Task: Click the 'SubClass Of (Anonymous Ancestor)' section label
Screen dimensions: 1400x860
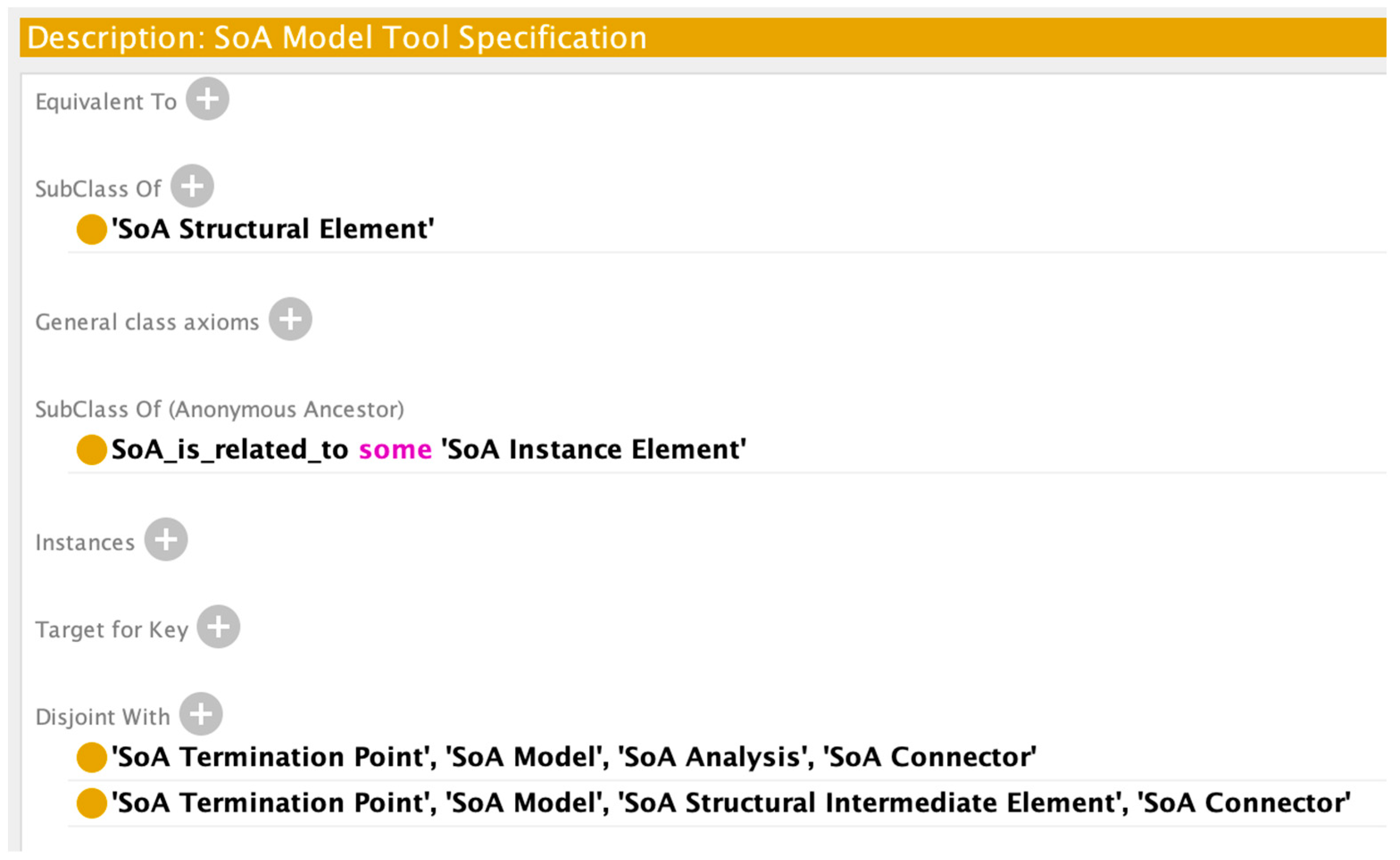Action: pyautogui.click(x=219, y=409)
